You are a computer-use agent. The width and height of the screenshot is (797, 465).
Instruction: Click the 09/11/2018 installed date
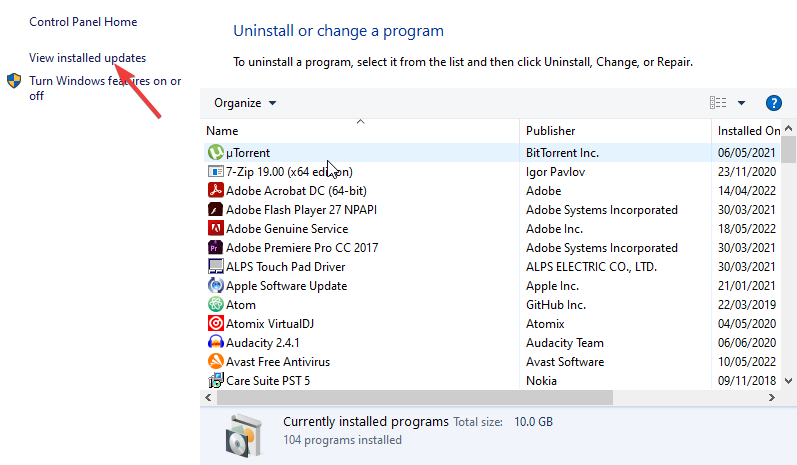(747, 381)
